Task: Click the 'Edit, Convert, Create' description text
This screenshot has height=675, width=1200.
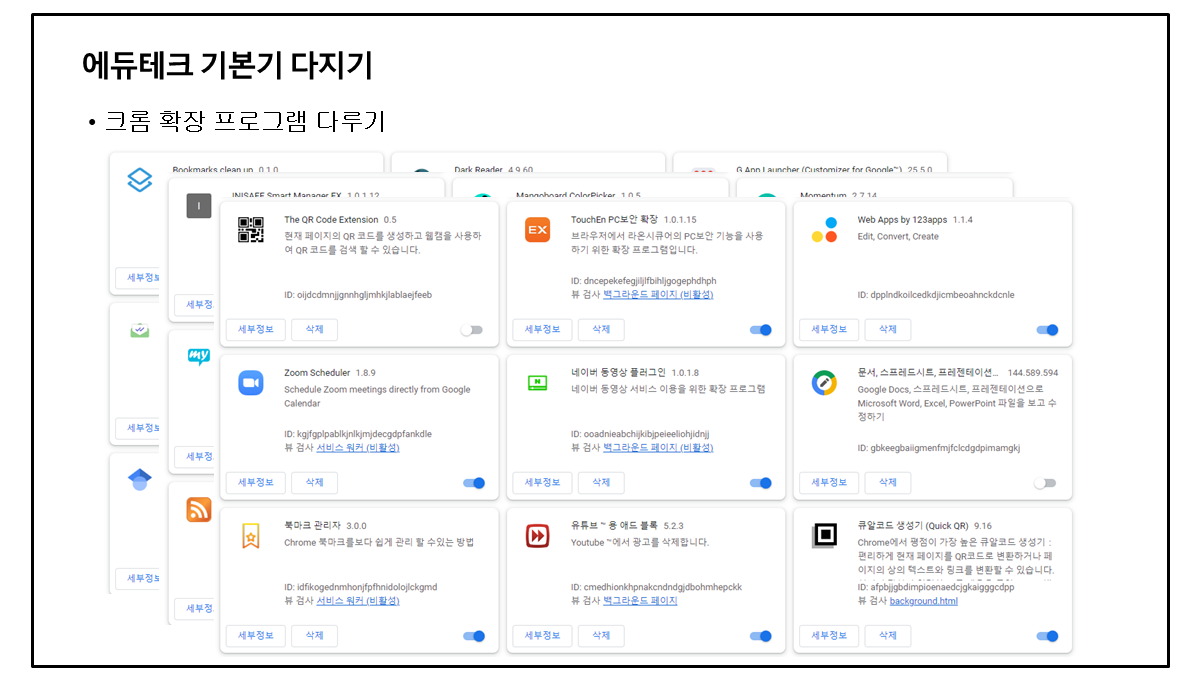Action: (x=898, y=237)
